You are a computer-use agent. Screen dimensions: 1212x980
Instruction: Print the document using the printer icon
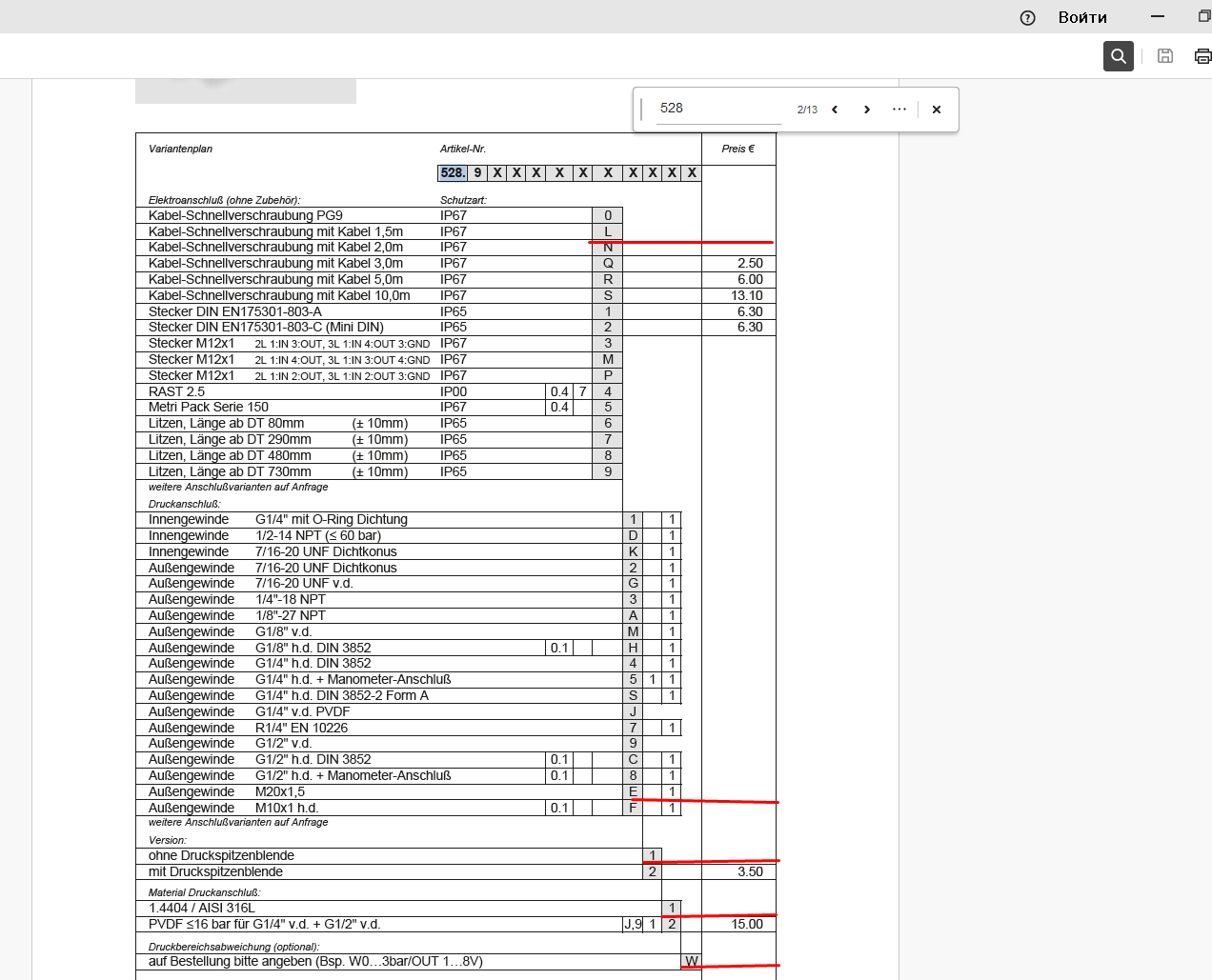(x=1202, y=56)
